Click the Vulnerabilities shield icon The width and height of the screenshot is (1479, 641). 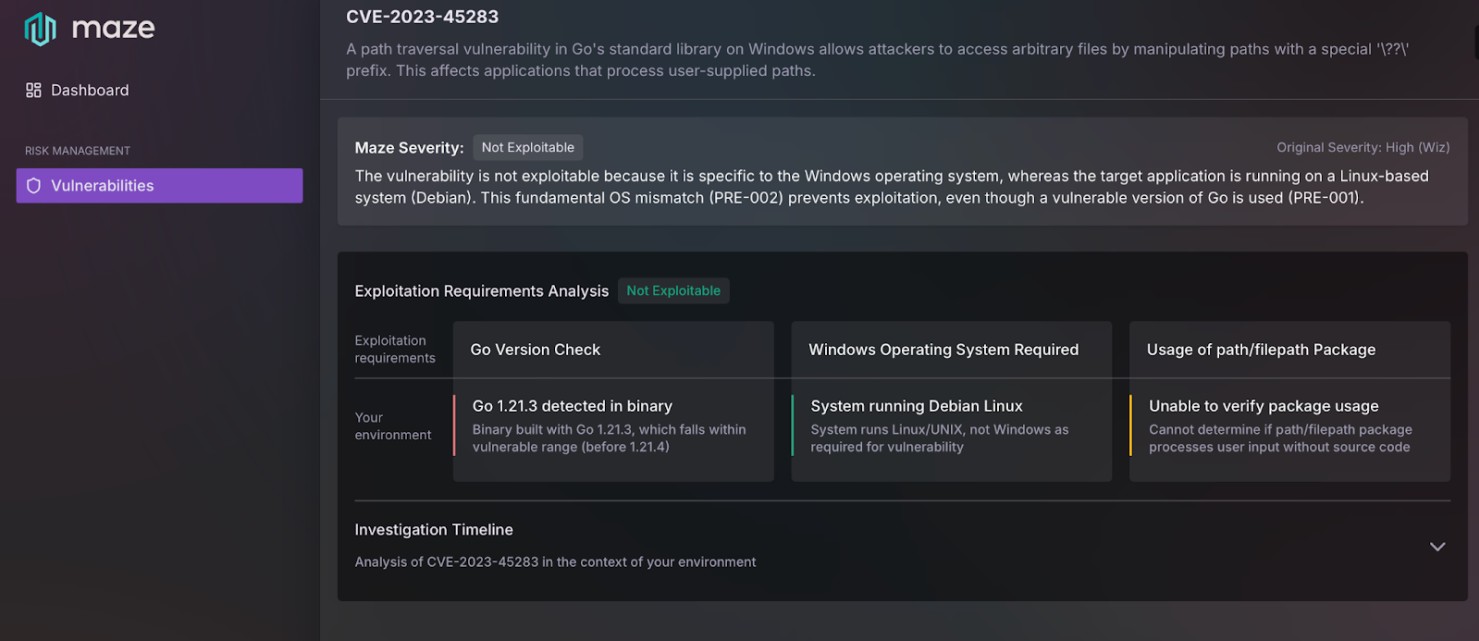pos(34,186)
